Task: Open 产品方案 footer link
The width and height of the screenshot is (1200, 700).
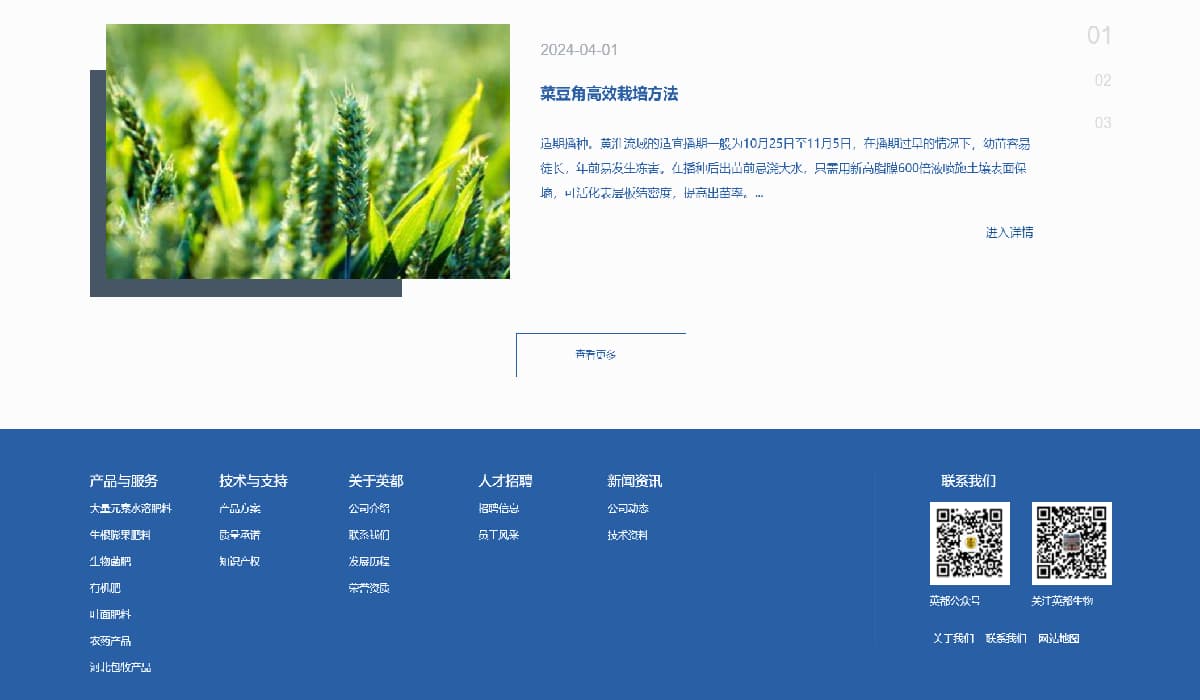Action: coord(240,509)
